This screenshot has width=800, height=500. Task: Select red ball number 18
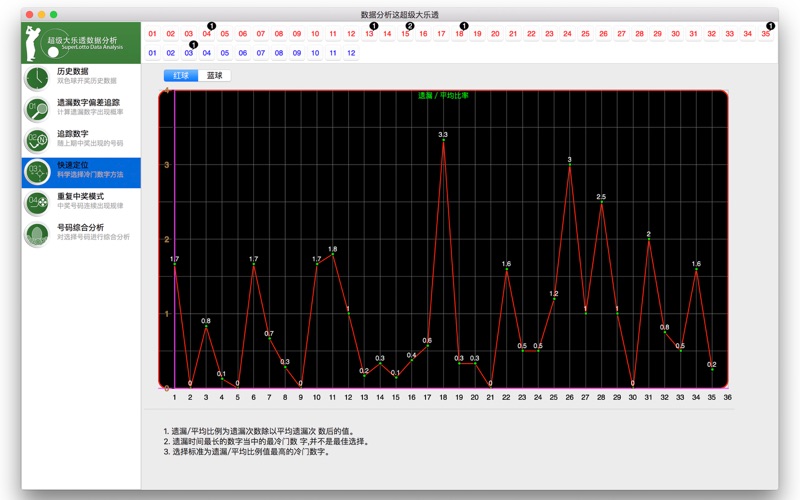pos(459,34)
